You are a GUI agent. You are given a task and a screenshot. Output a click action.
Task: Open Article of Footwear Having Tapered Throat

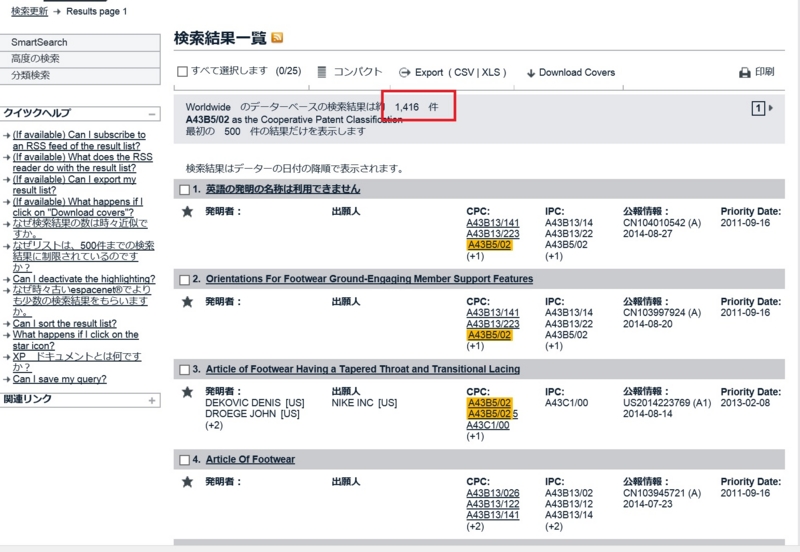pos(363,369)
